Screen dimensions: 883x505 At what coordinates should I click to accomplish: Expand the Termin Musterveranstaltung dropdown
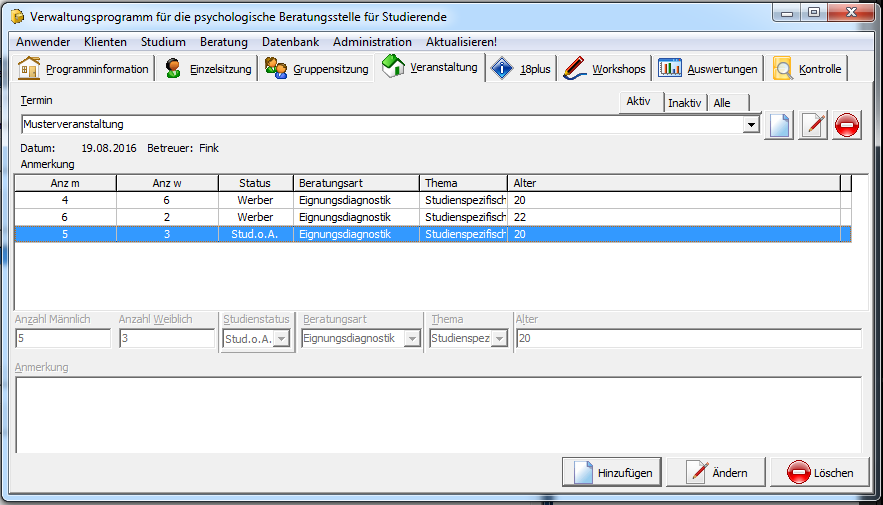pos(751,125)
